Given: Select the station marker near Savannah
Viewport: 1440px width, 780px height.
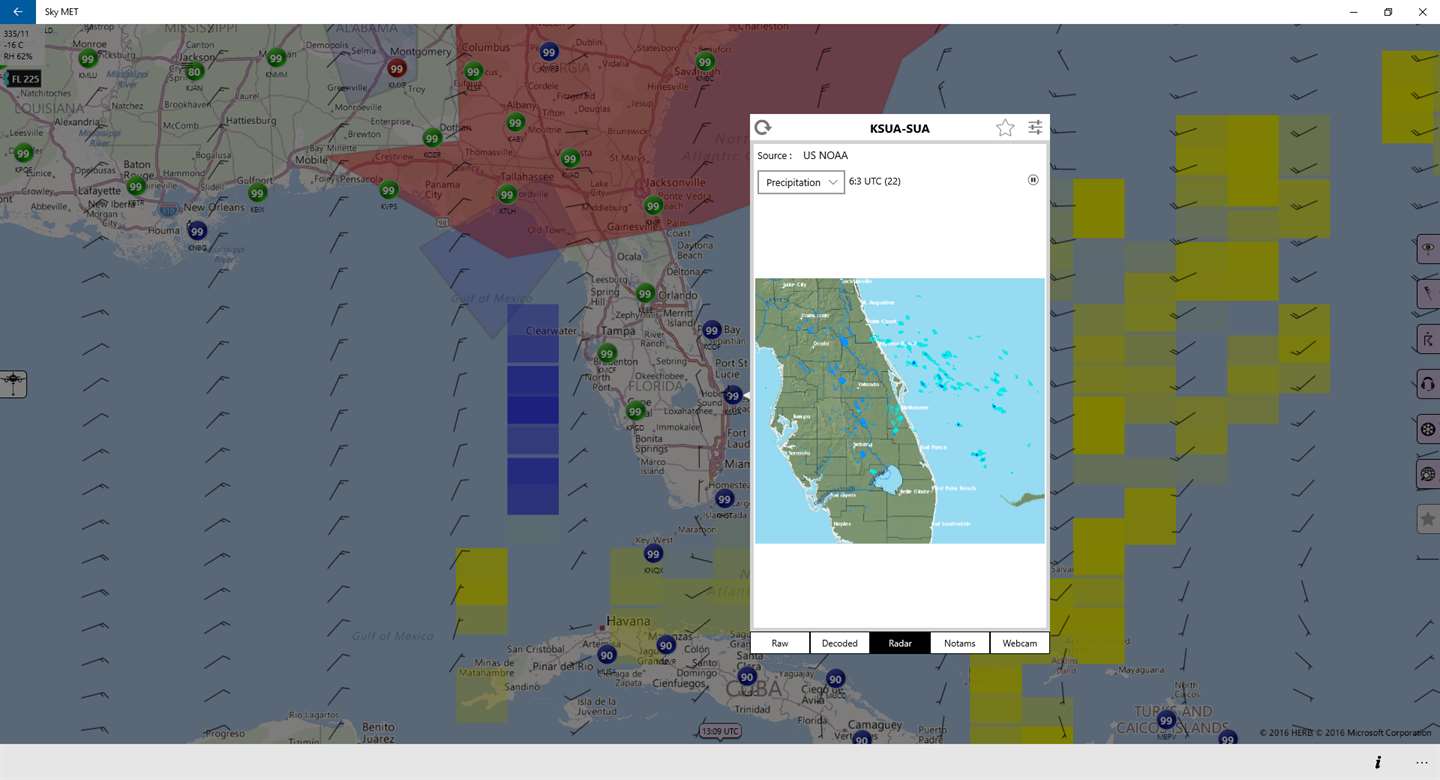Looking at the screenshot, I should [705, 62].
